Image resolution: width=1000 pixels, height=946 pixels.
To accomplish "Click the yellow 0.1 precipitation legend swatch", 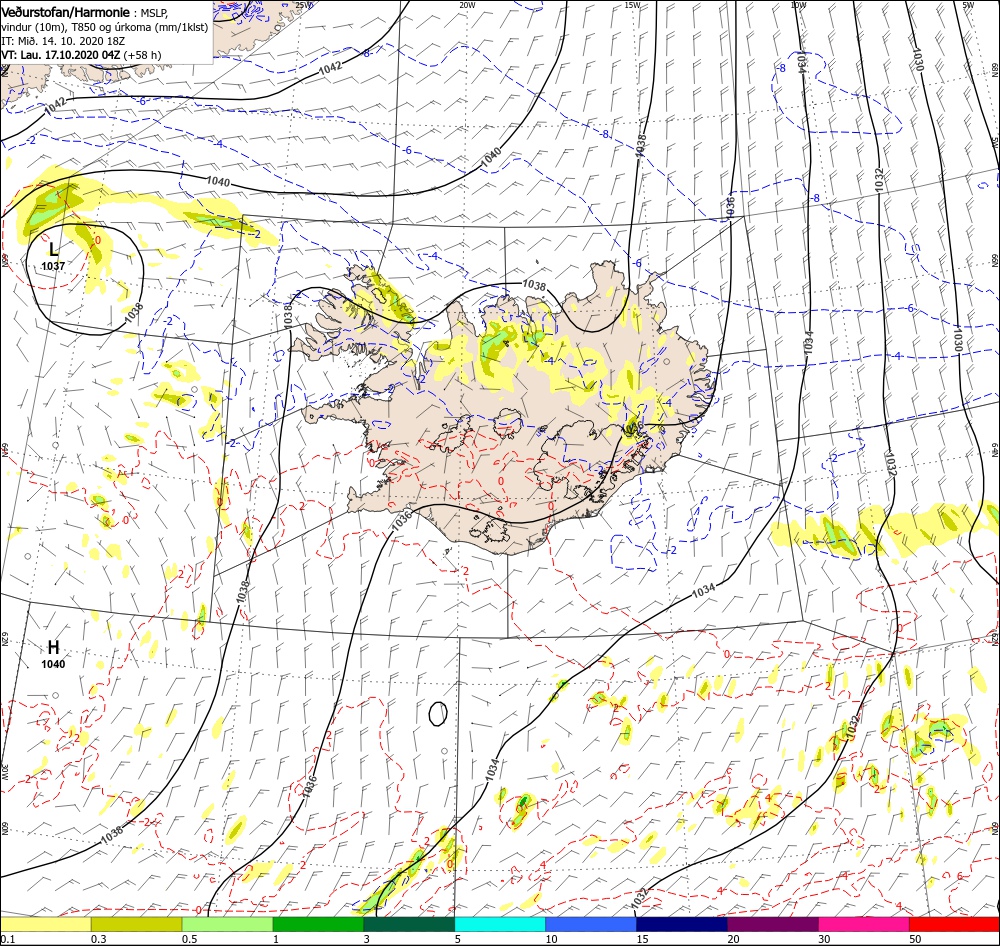I will [x=45, y=924].
